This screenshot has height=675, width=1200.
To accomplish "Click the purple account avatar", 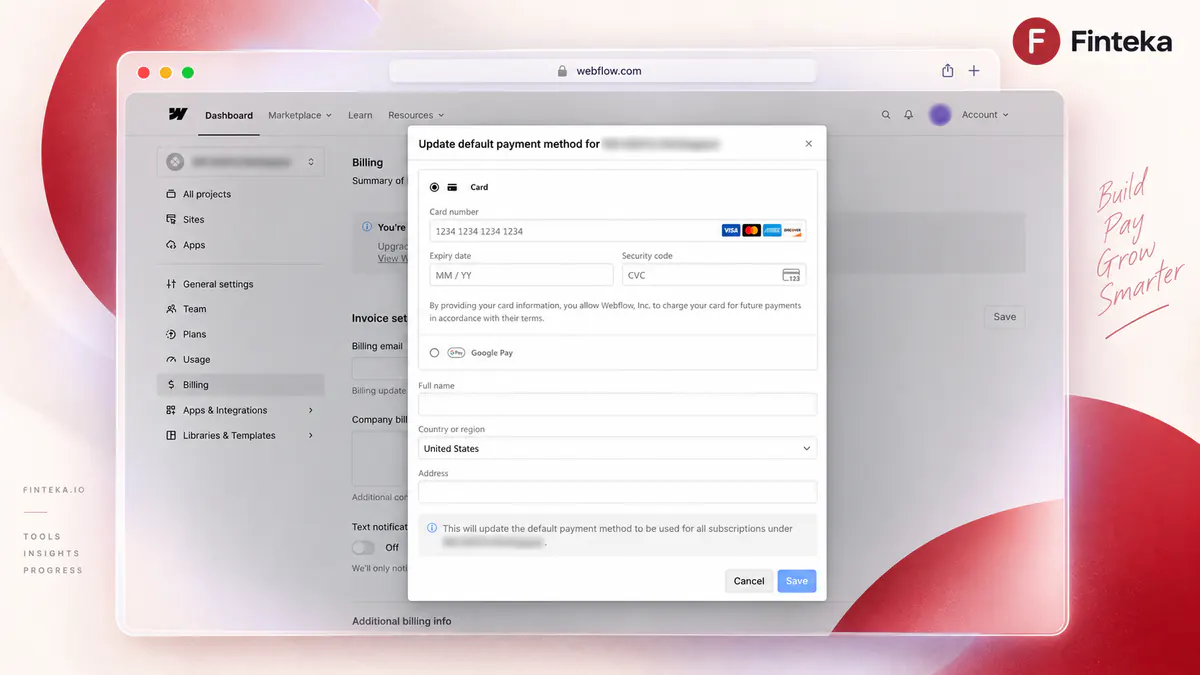I will [940, 115].
